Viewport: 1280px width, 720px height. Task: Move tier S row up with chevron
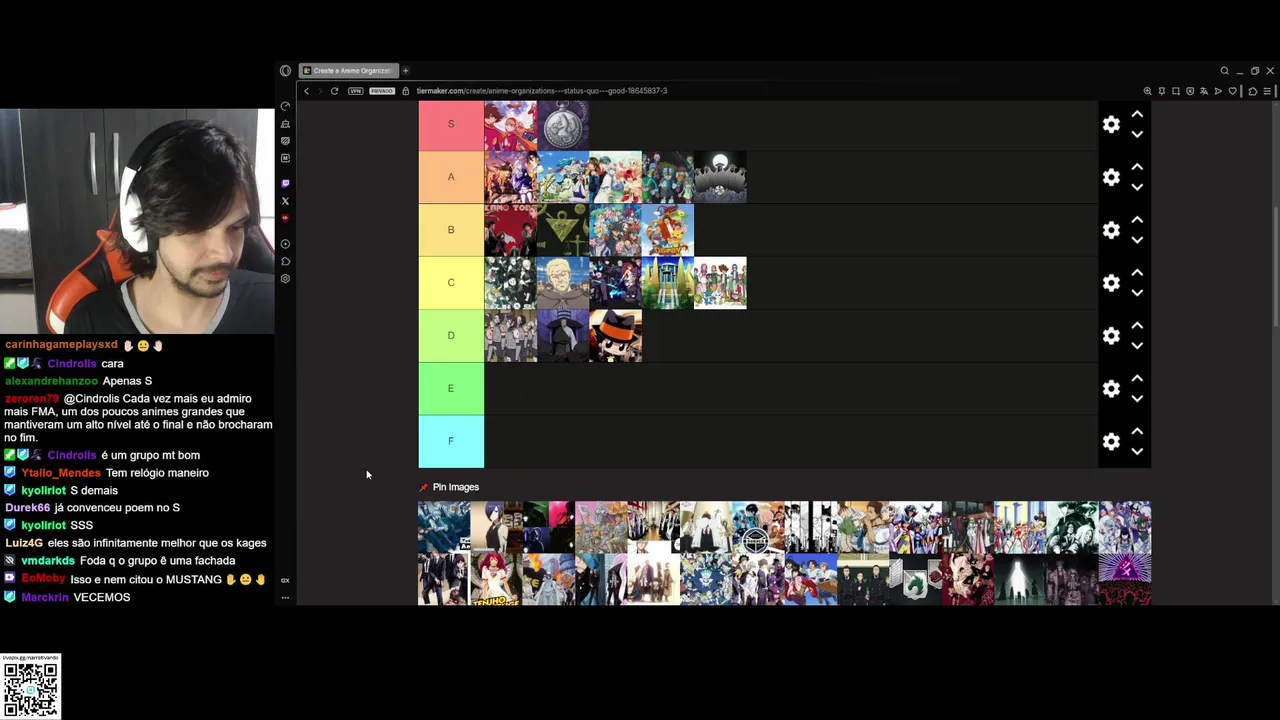coord(1137,114)
